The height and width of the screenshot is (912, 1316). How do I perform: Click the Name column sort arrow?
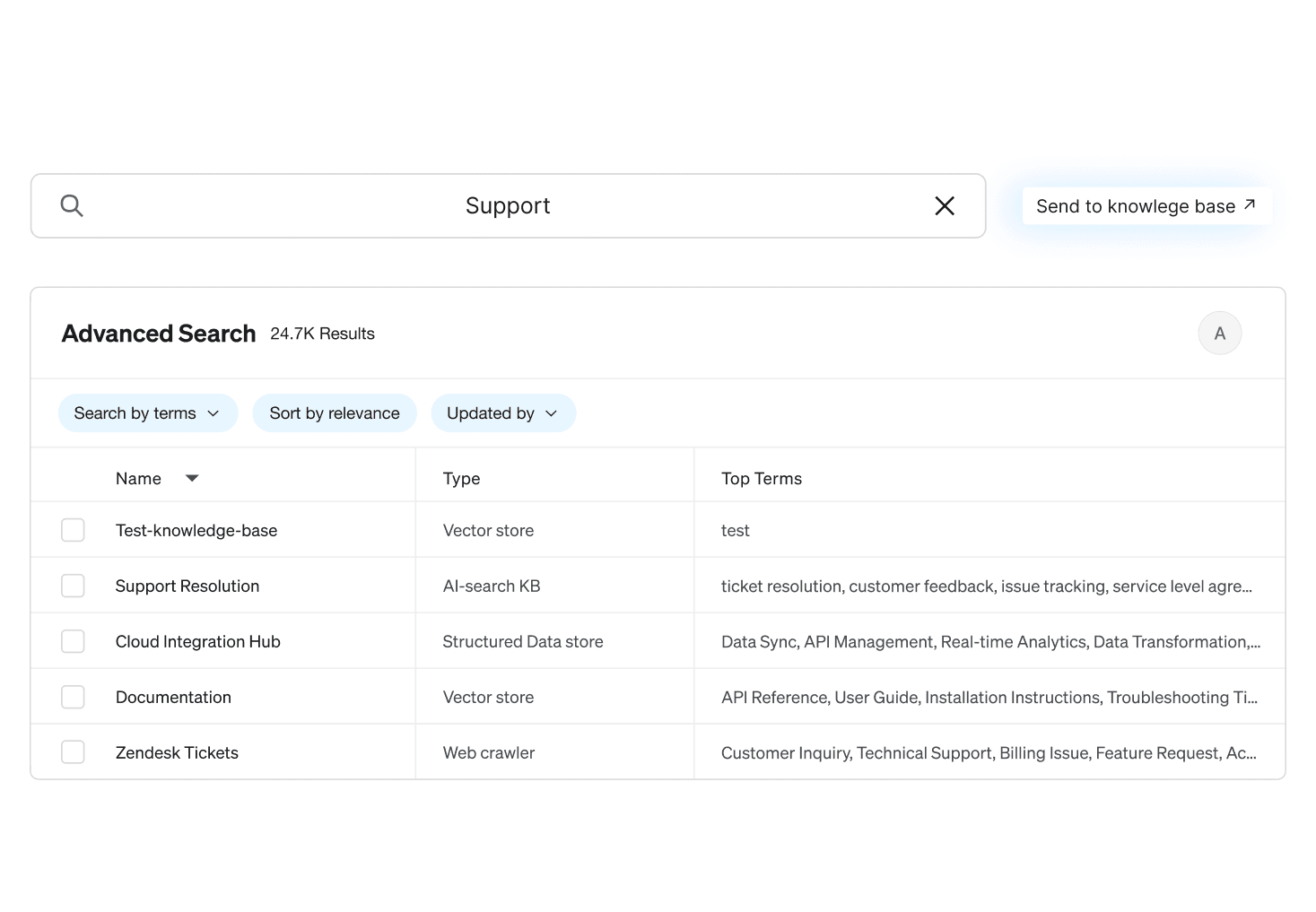pyautogui.click(x=192, y=479)
